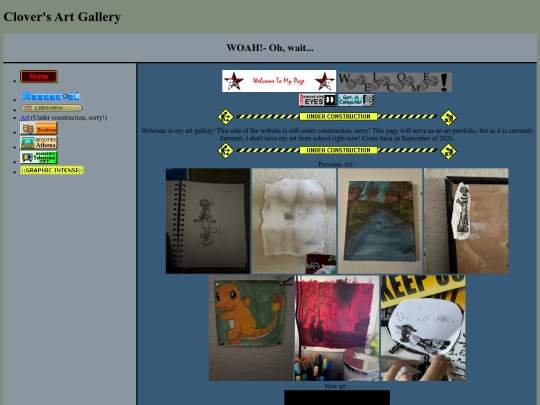Open the Library badge link

[52, 108]
